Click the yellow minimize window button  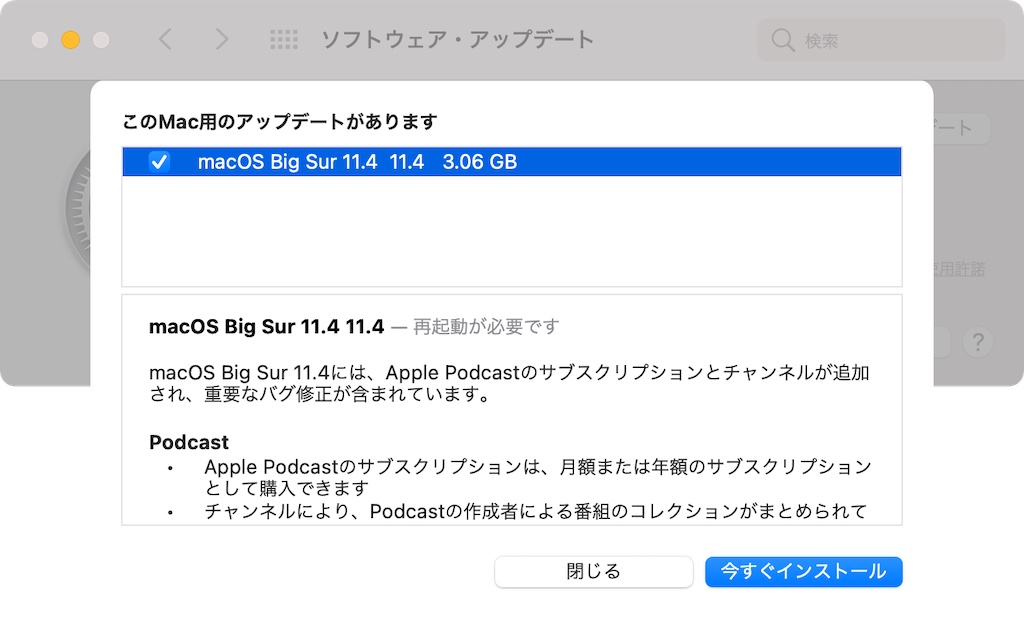tap(71, 40)
